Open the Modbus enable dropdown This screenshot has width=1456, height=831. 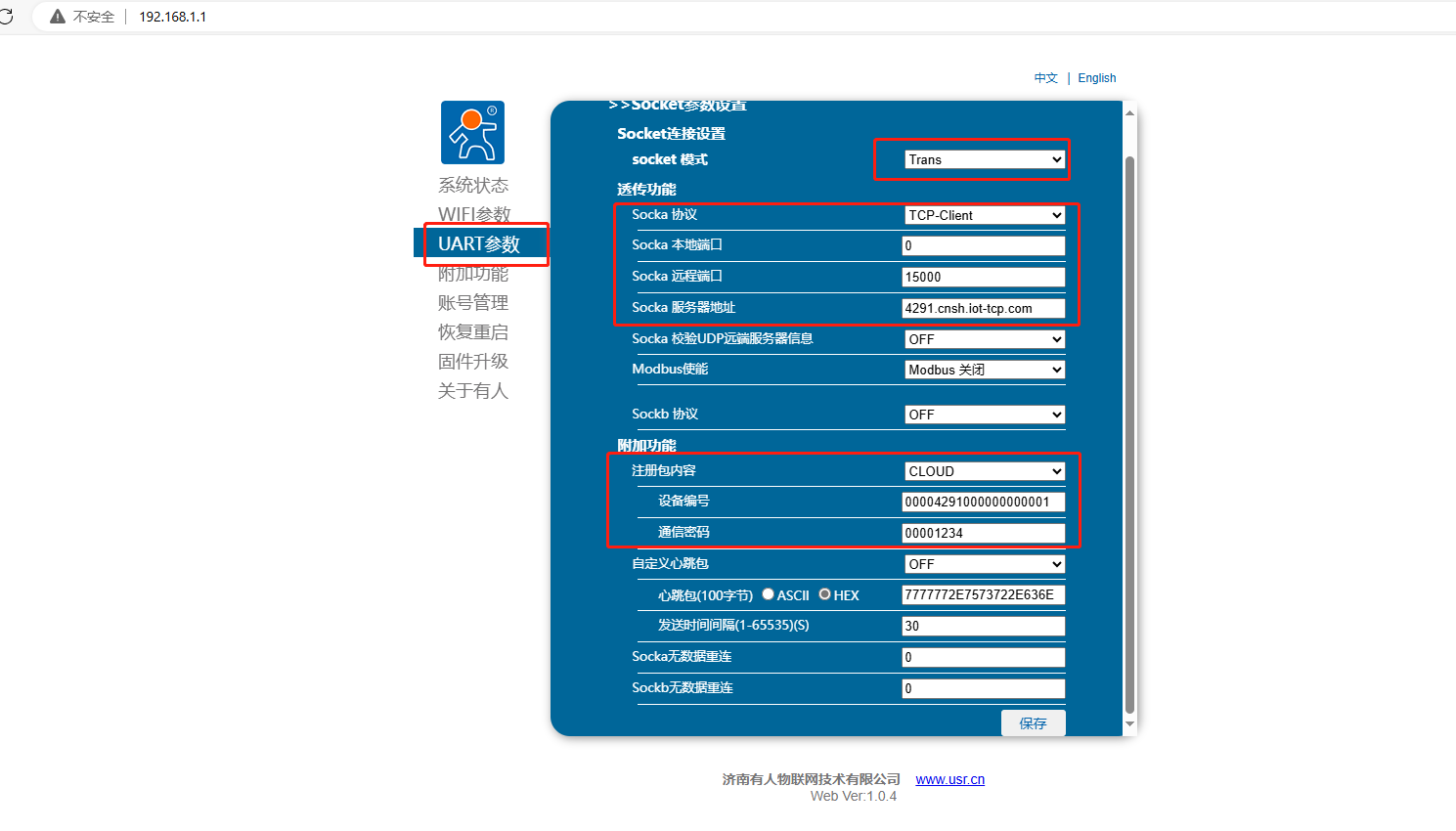point(984,370)
